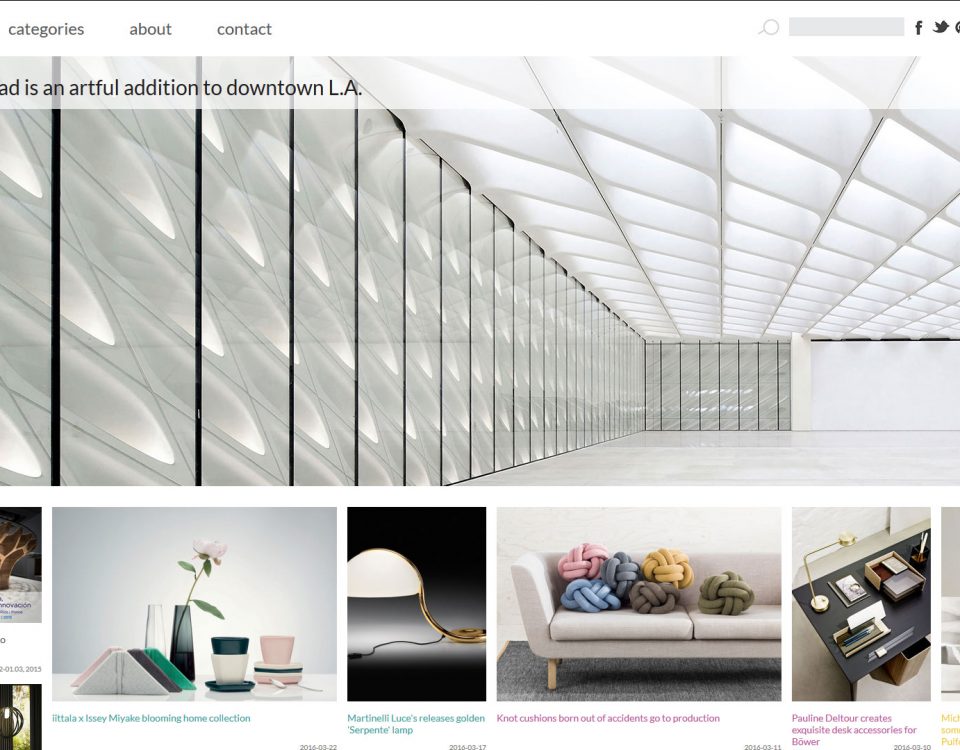Click the partially visible wooden structure thumbnail
This screenshot has width=960, height=750.
pyautogui.click(x=21, y=564)
